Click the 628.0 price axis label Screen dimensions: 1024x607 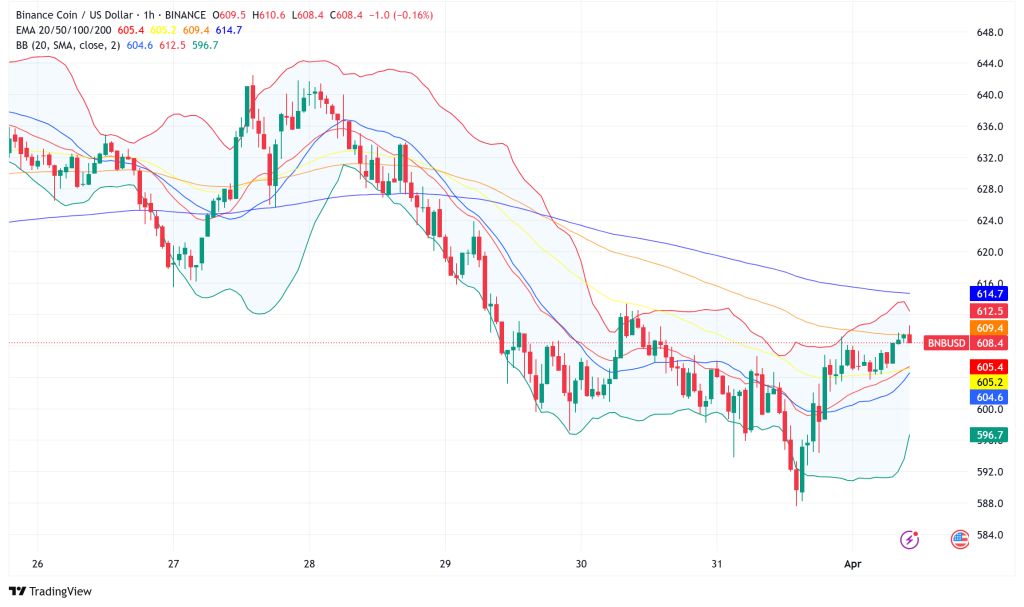(x=989, y=189)
